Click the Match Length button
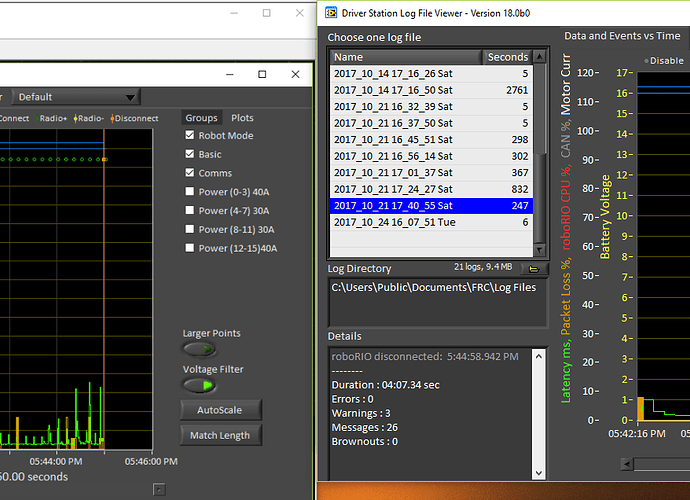Screen dimensions: 690x500 220,435
